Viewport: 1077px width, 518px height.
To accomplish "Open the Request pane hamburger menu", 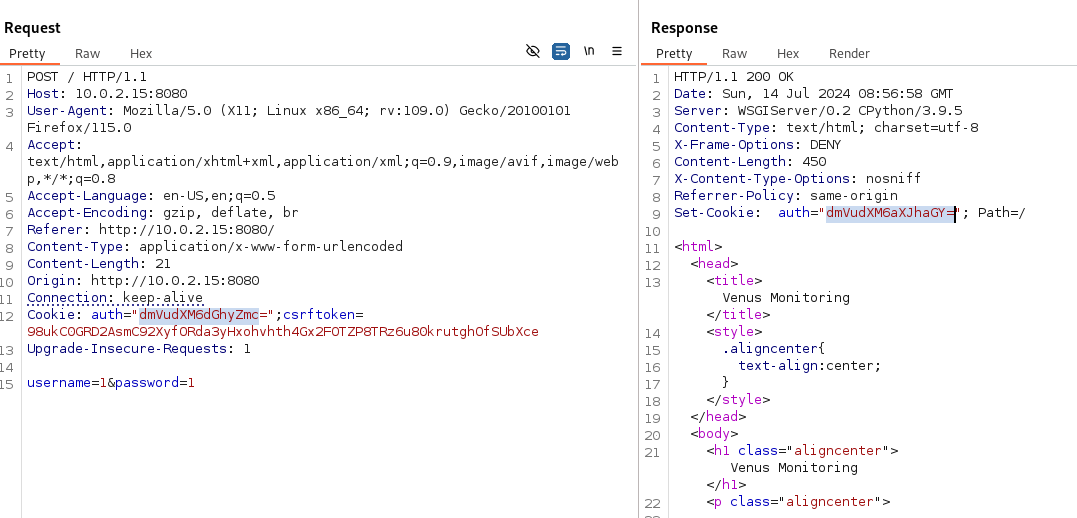I will coord(617,51).
